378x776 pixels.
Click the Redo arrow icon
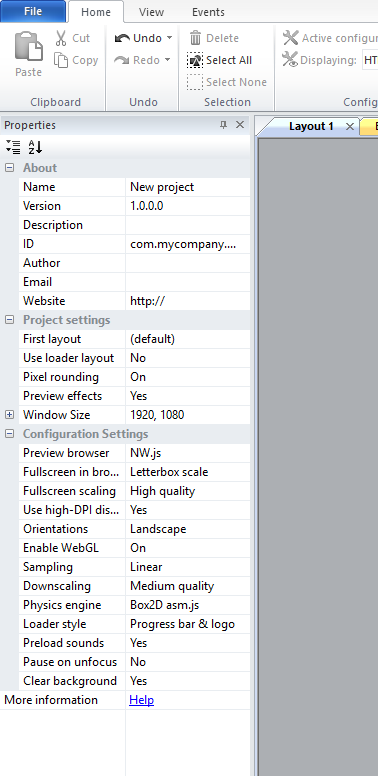[x=122, y=60]
